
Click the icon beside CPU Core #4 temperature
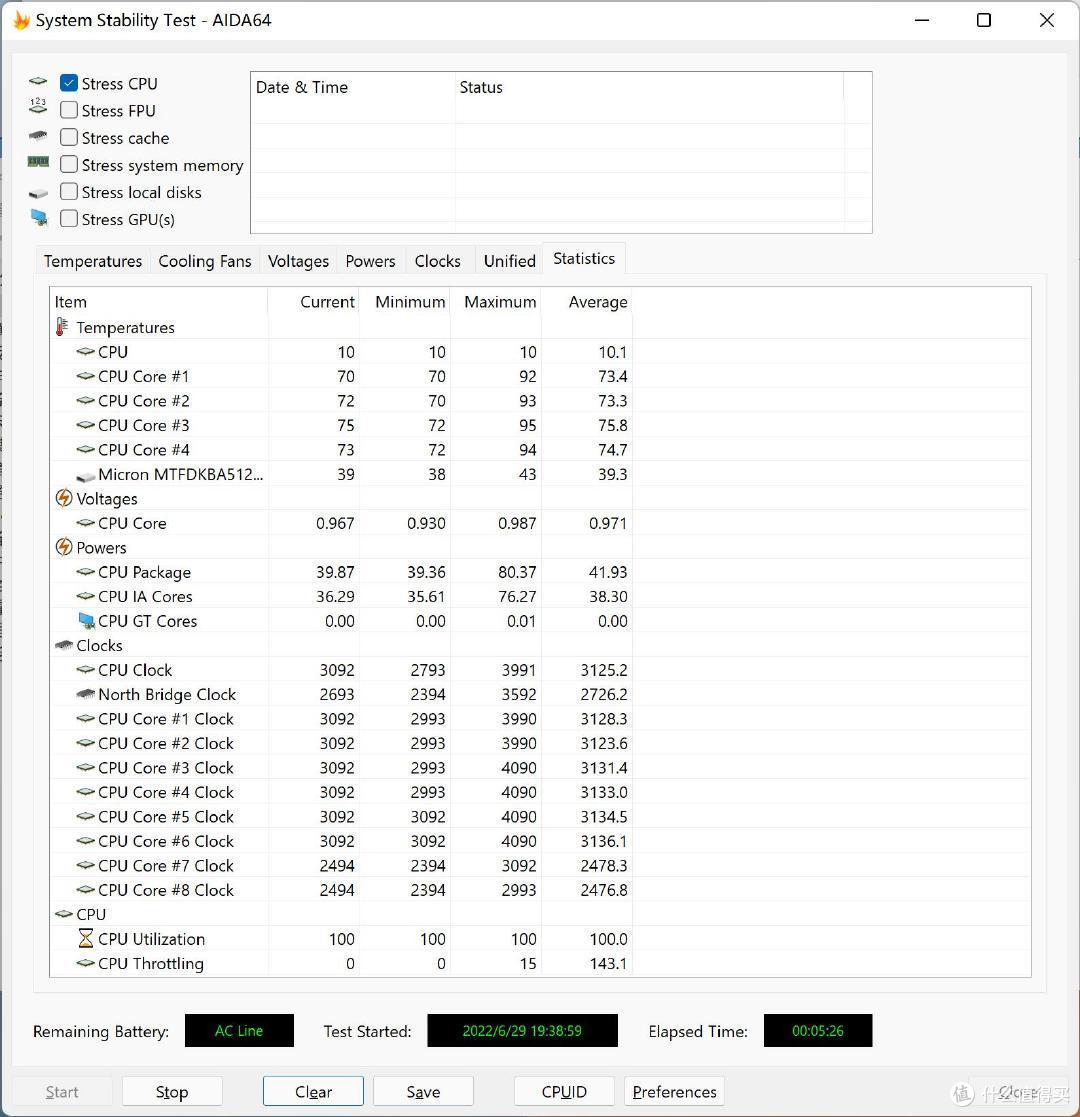(x=85, y=449)
